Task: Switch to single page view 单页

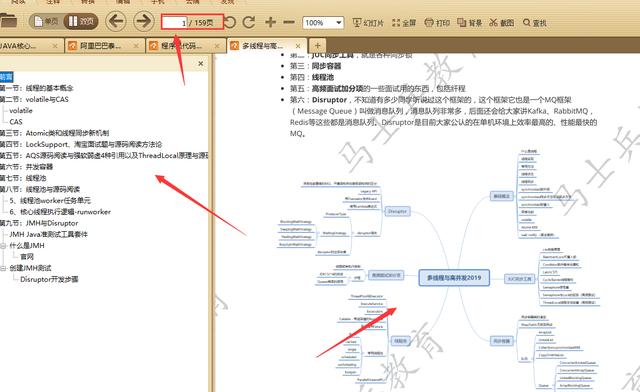Action: [46, 21]
